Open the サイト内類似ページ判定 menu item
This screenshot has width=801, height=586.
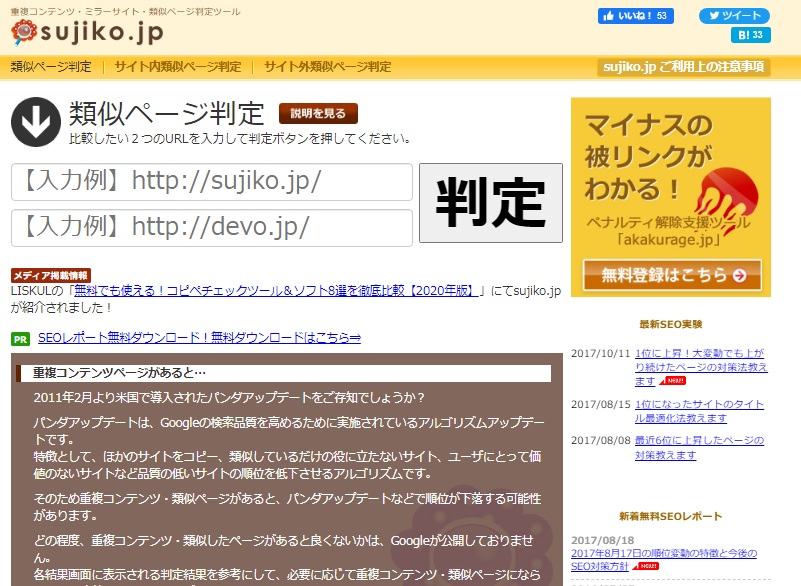177,67
